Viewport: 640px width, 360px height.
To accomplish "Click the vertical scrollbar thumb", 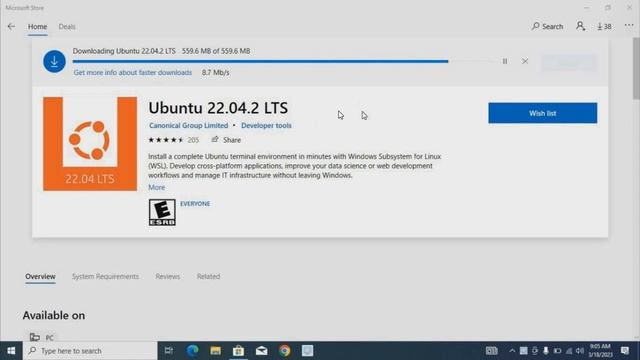I will (636, 68).
